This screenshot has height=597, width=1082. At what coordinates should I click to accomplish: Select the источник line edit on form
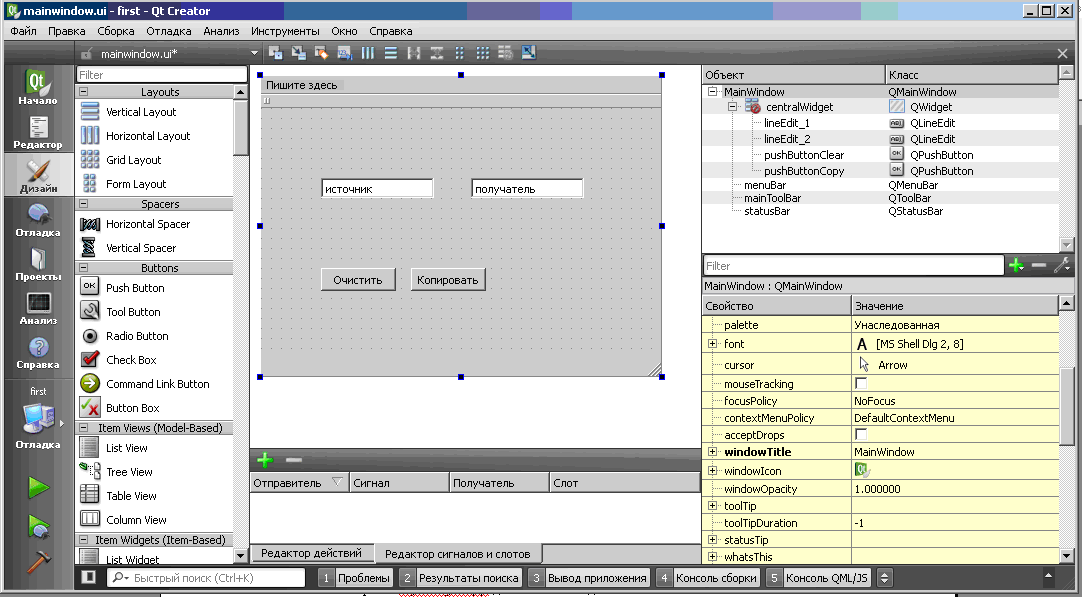click(x=377, y=188)
